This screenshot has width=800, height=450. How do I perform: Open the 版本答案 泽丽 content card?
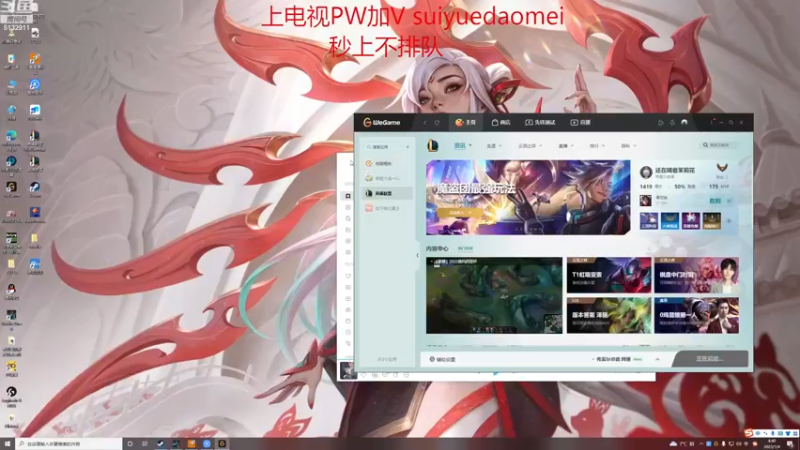coord(609,316)
